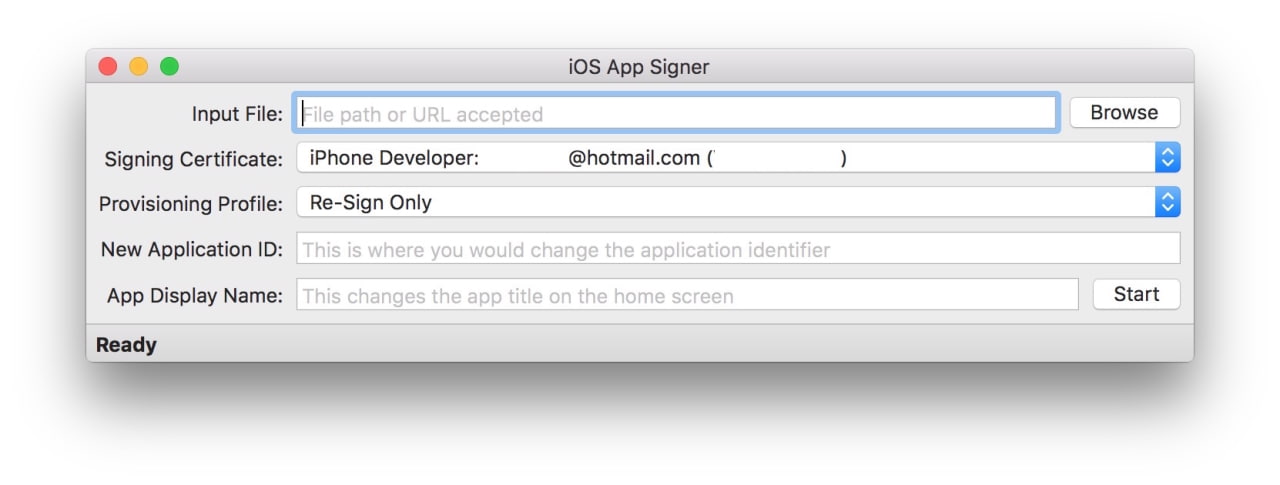
Task: Click the Provisioning Profile label
Action: [191, 204]
